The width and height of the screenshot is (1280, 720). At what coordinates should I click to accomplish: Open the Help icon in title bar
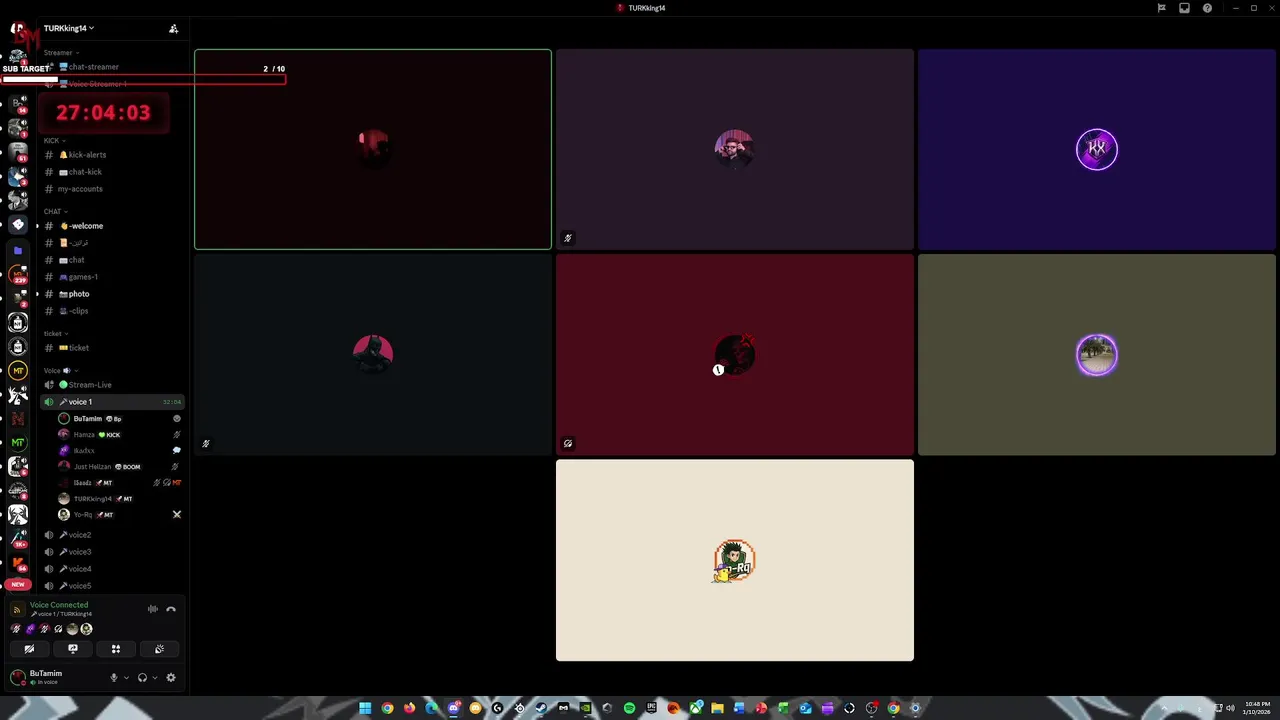pyautogui.click(x=1207, y=8)
